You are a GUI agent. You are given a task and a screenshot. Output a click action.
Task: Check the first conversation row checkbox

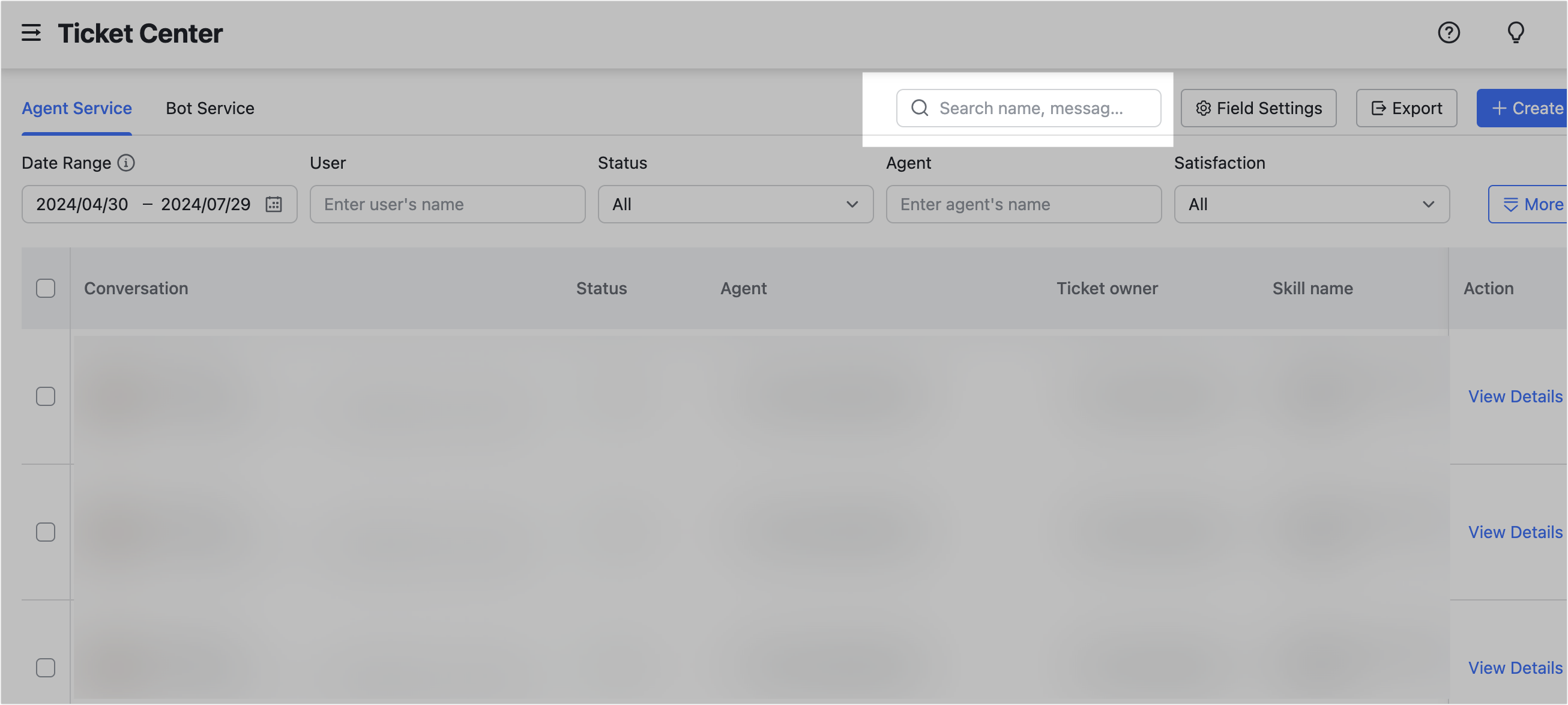[46, 396]
